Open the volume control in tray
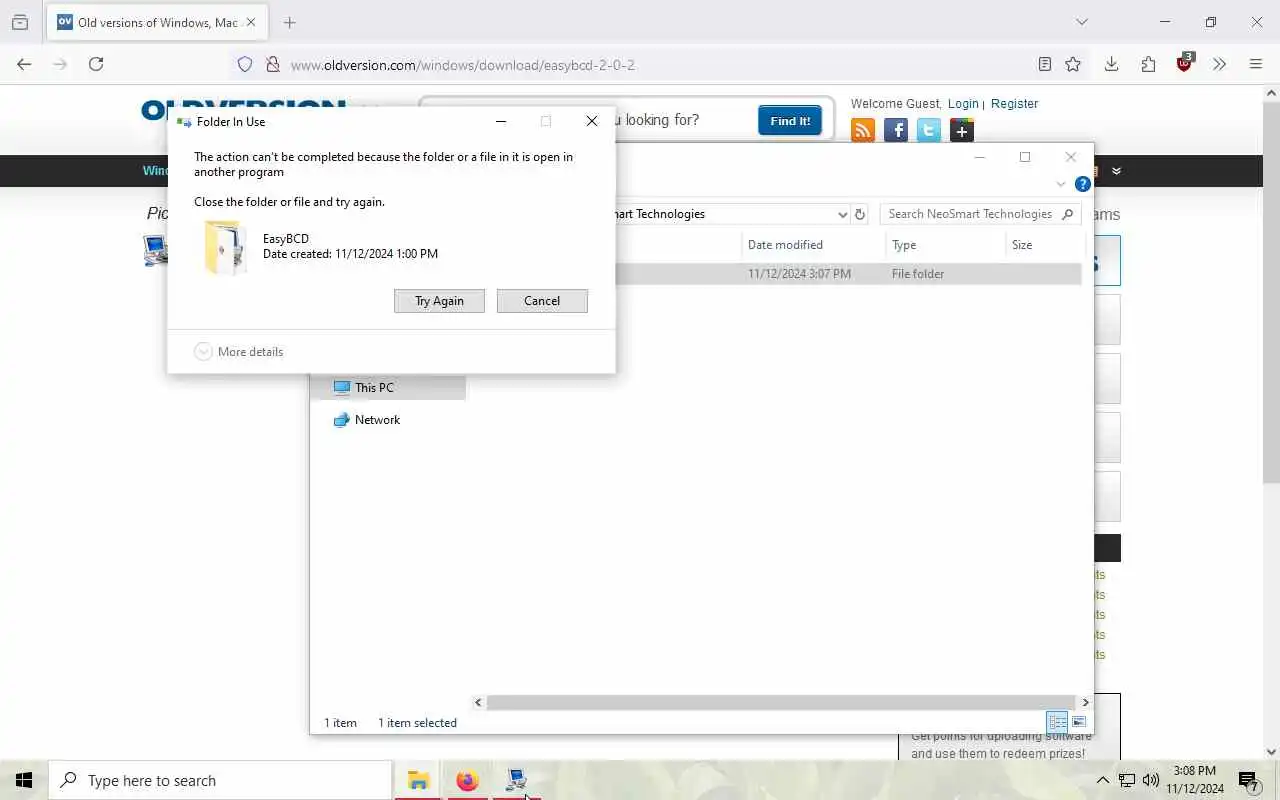Viewport: 1280px width, 800px height. pyautogui.click(x=1151, y=780)
